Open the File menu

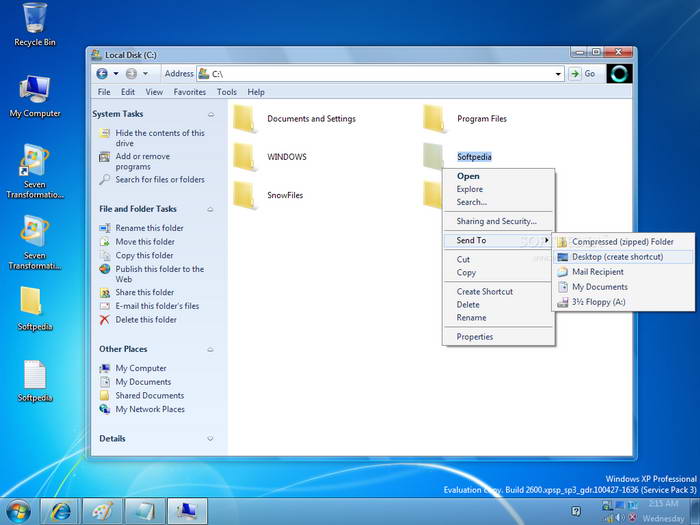pyautogui.click(x=104, y=92)
